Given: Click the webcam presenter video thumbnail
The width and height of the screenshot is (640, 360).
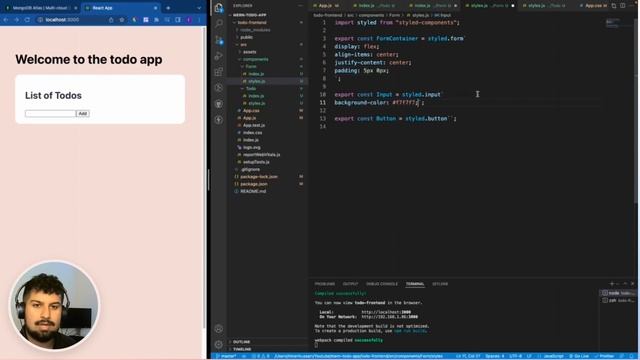Looking at the screenshot, I should [x=54, y=305].
